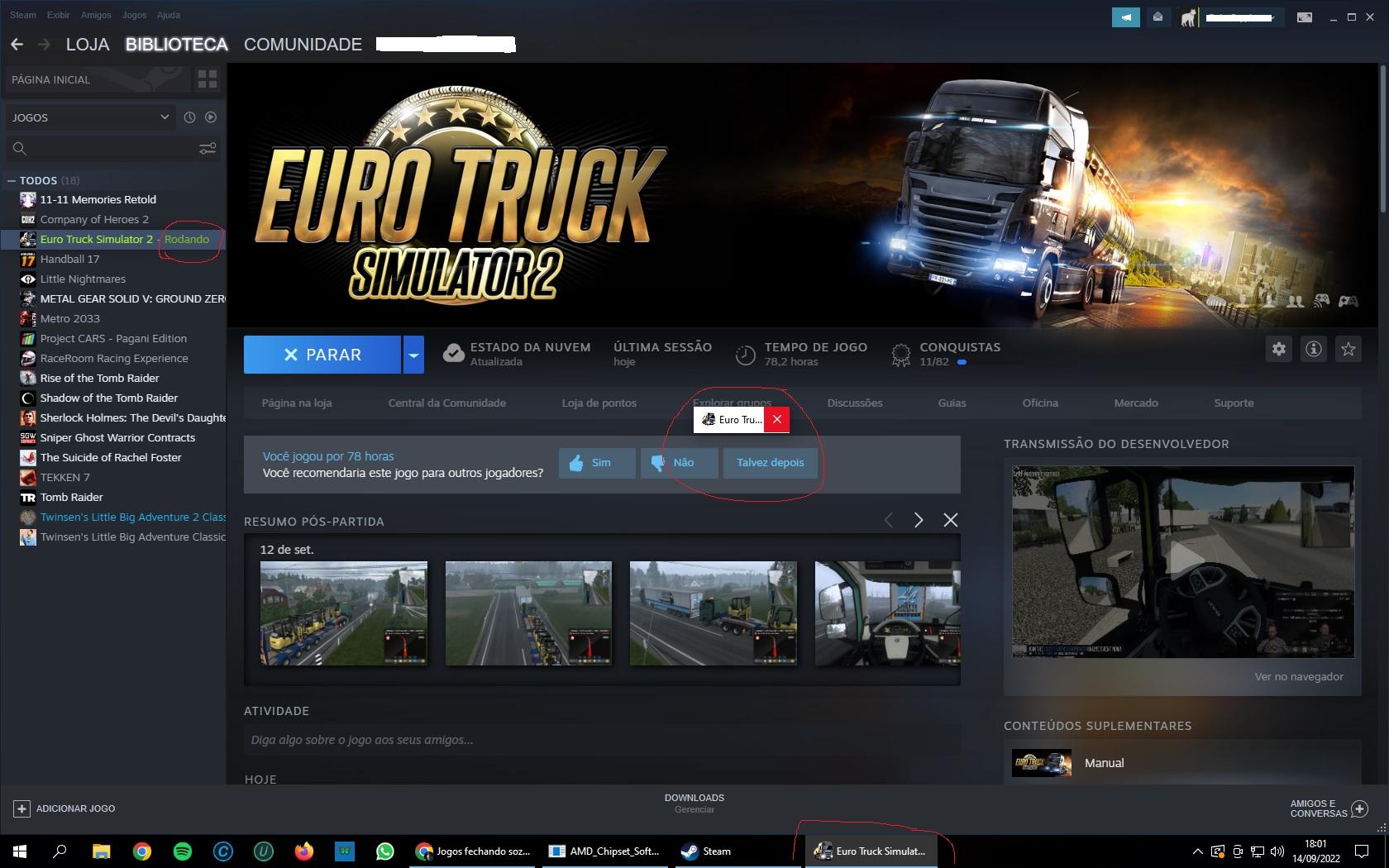Open game settings gear icon
Screen dimensions: 1389x868
coord(1279,349)
